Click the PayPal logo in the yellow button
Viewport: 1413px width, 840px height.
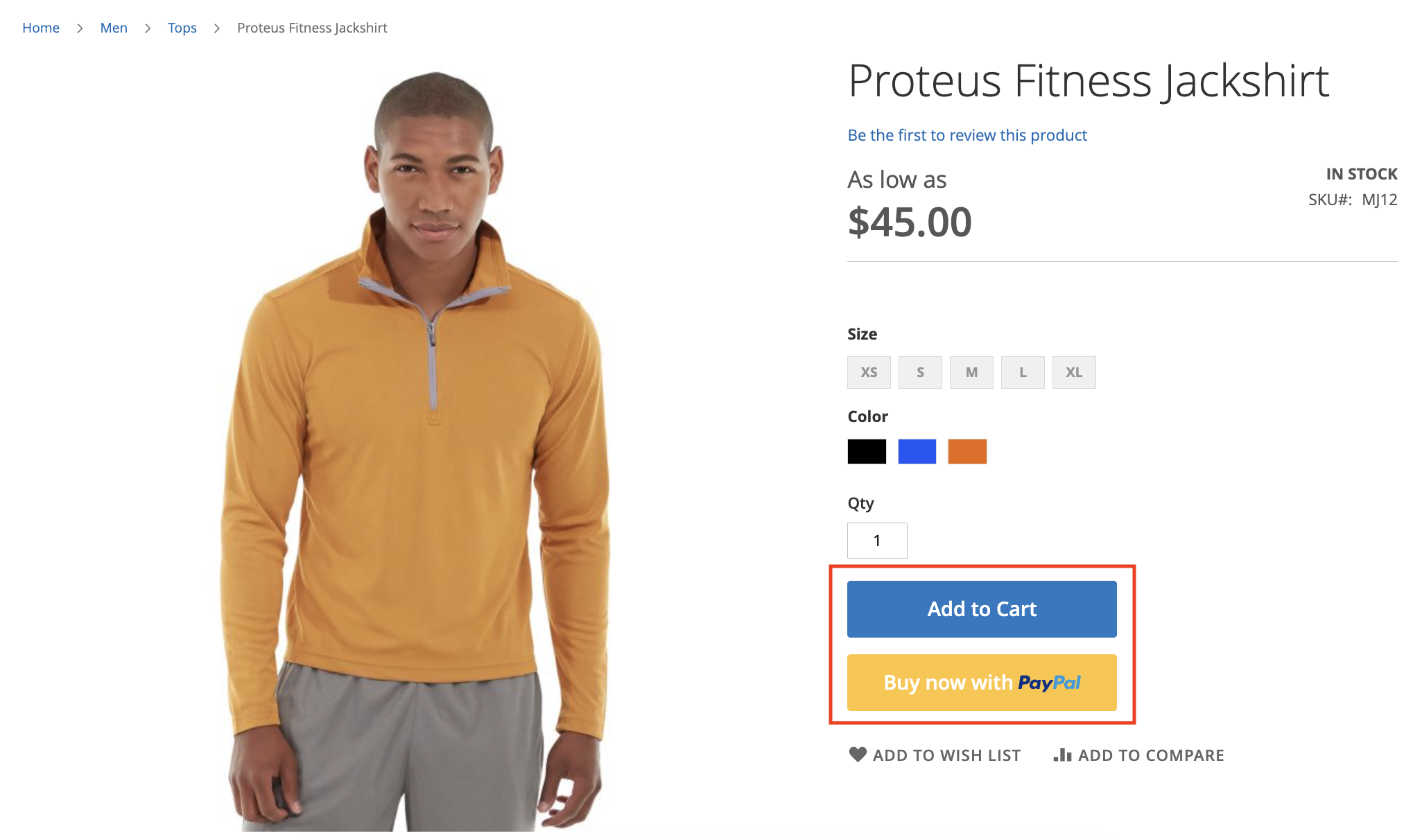tap(1049, 682)
